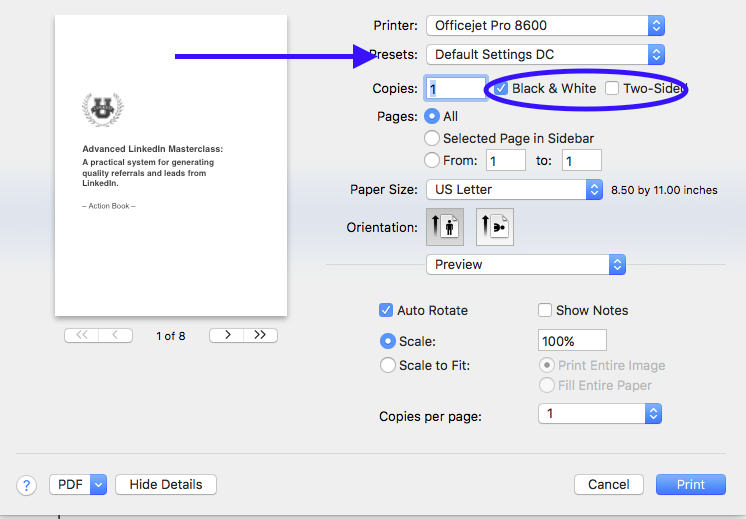The width and height of the screenshot is (746, 519).
Task: Click the From page number field
Action: 506,160
